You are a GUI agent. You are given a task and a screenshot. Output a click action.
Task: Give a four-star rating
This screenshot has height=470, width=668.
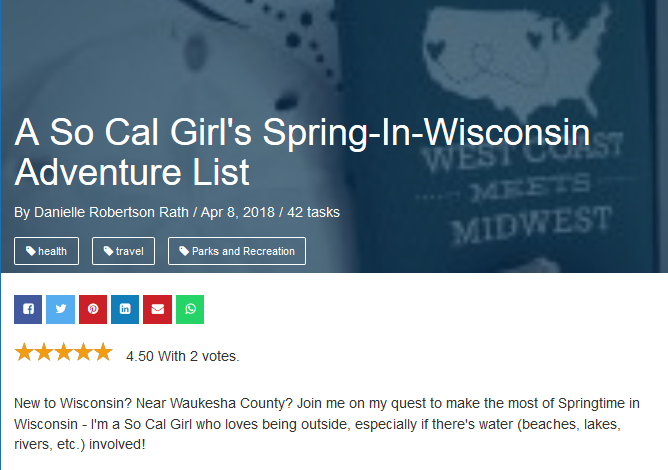click(x=83, y=352)
